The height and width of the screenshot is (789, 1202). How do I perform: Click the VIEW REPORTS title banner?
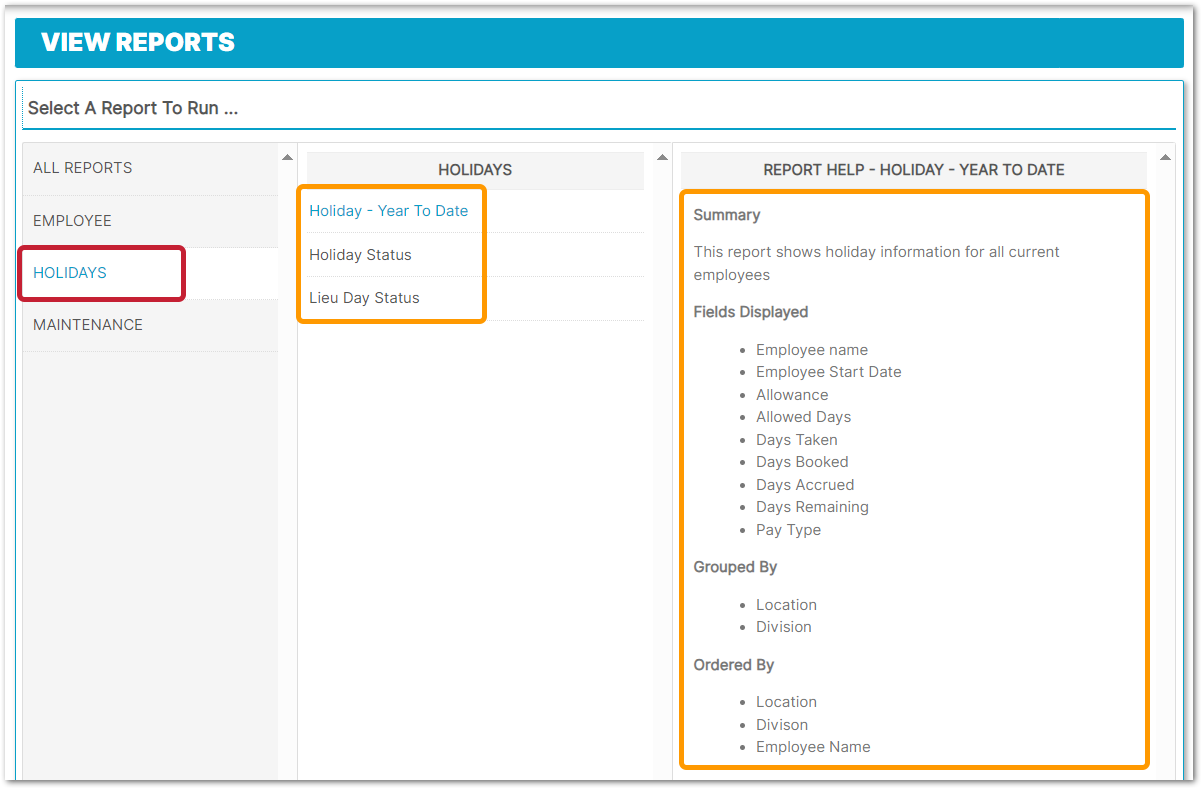(x=138, y=42)
